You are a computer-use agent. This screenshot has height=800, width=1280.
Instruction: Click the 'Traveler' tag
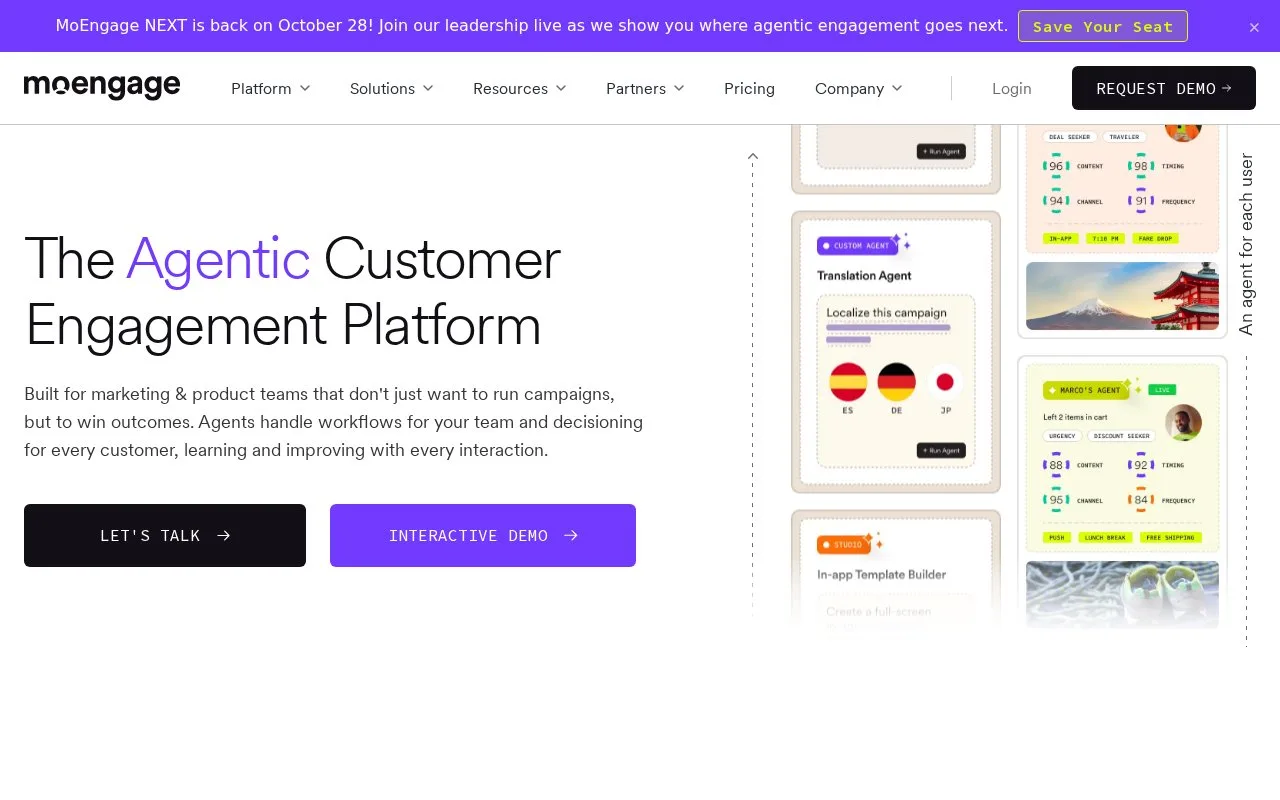coord(1124,137)
